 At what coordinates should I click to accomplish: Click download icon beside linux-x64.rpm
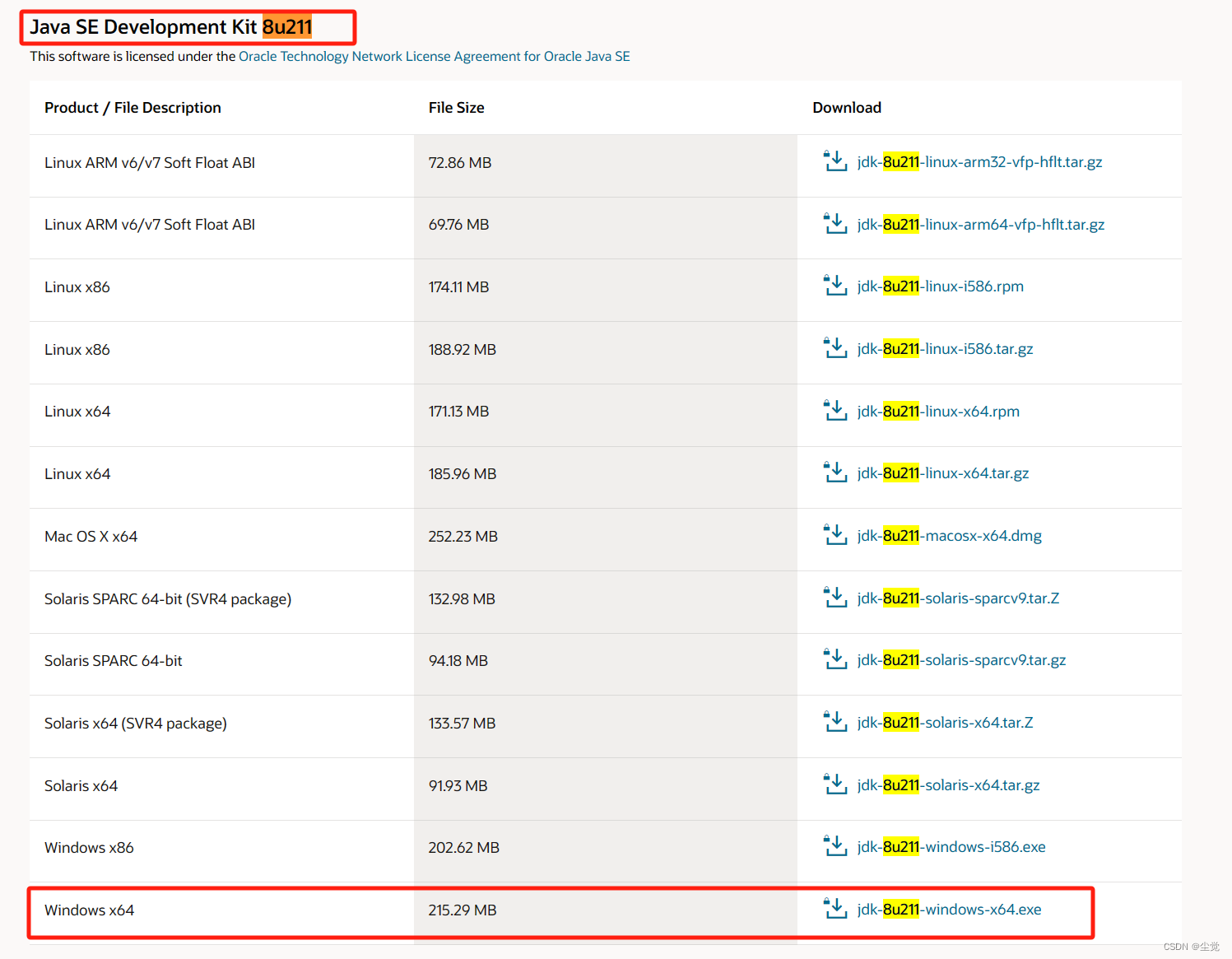click(835, 411)
